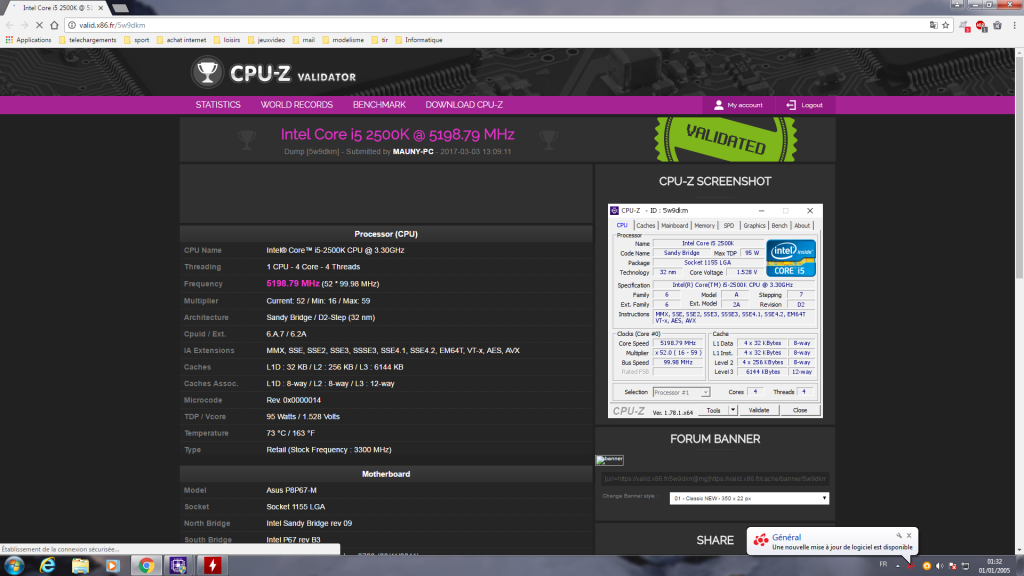Switch to Chrome in taskbar
The image size is (1024, 576).
pos(146,566)
